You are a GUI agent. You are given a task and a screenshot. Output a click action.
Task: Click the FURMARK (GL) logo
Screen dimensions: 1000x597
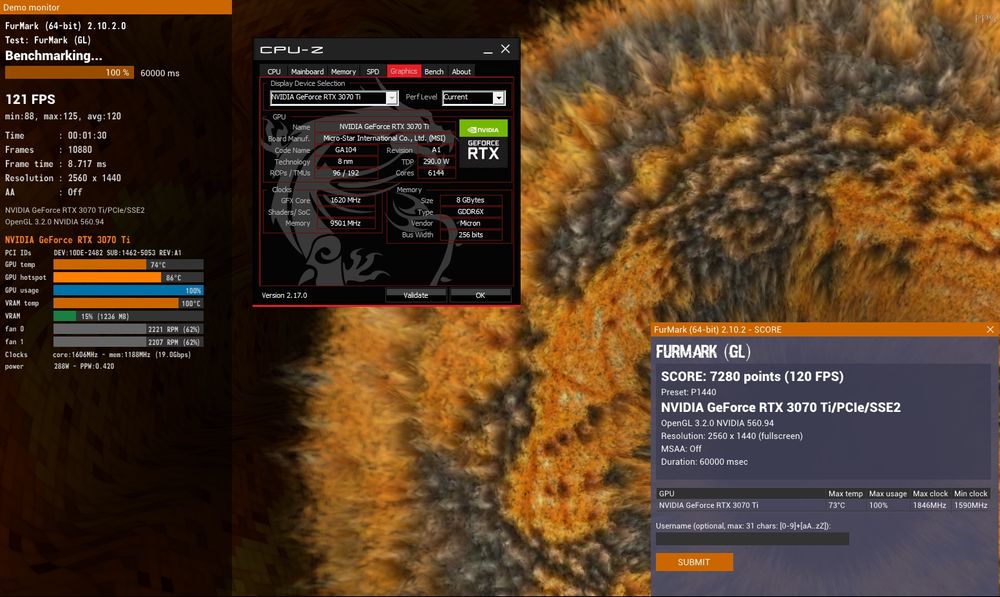pos(703,351)
